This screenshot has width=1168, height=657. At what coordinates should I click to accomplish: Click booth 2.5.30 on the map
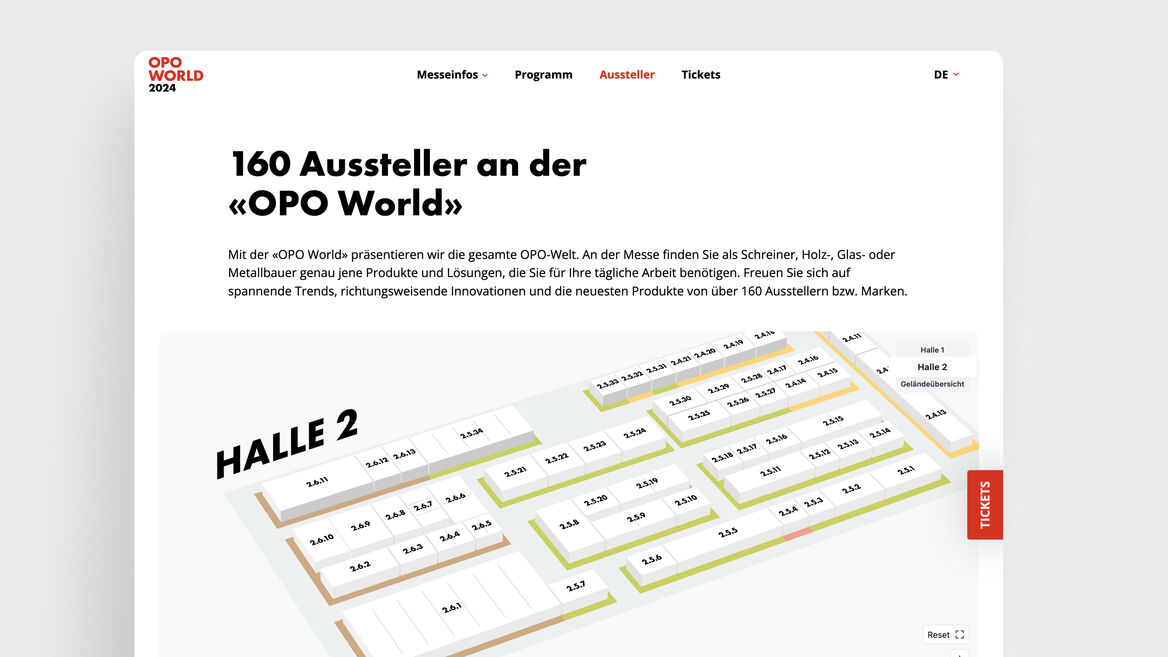click(x=680, y=401)
